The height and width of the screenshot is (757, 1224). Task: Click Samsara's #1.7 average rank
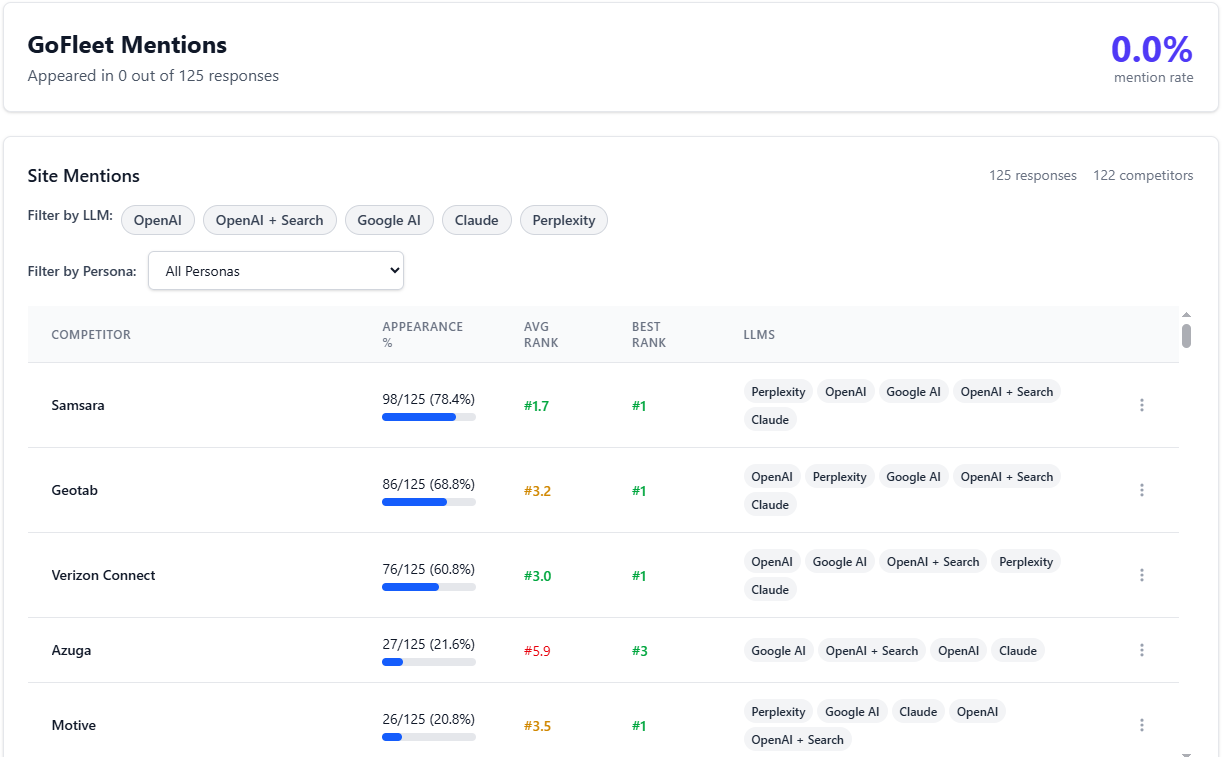pos(536,406)
